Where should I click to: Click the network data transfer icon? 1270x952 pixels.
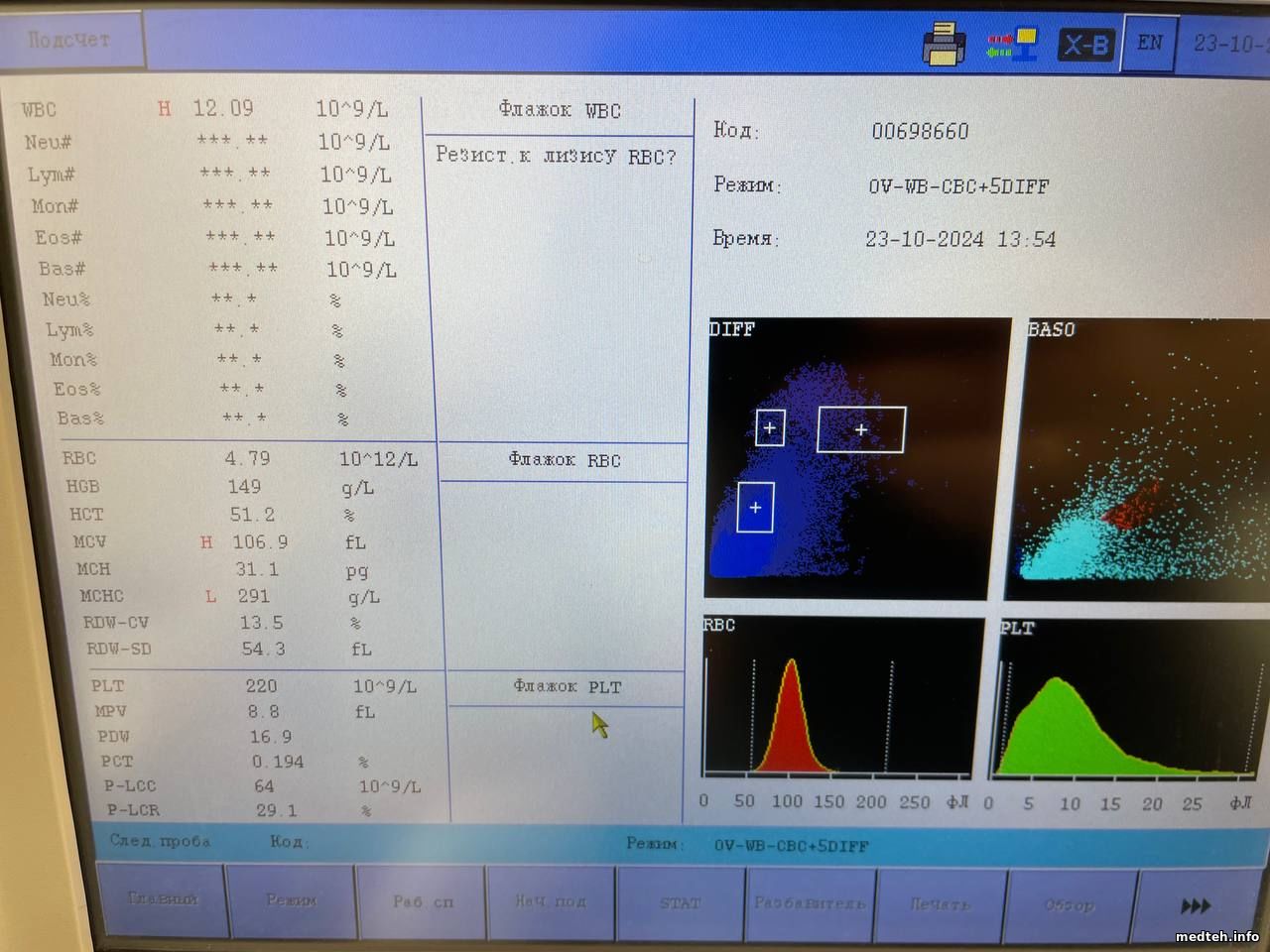point(1013,45)
